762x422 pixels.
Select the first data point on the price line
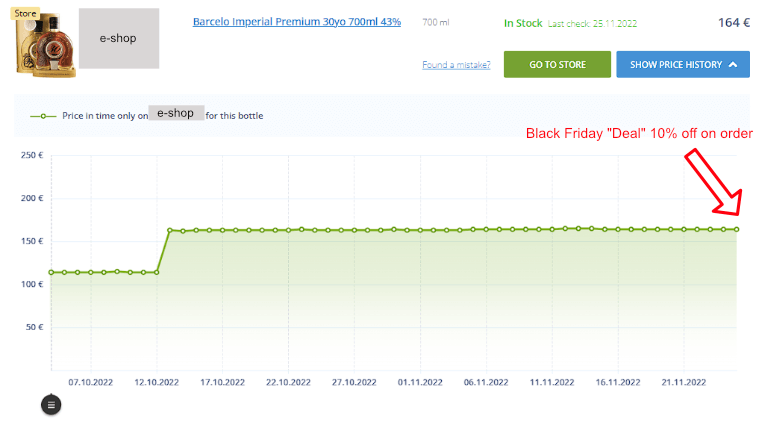[x=51, y=272]
